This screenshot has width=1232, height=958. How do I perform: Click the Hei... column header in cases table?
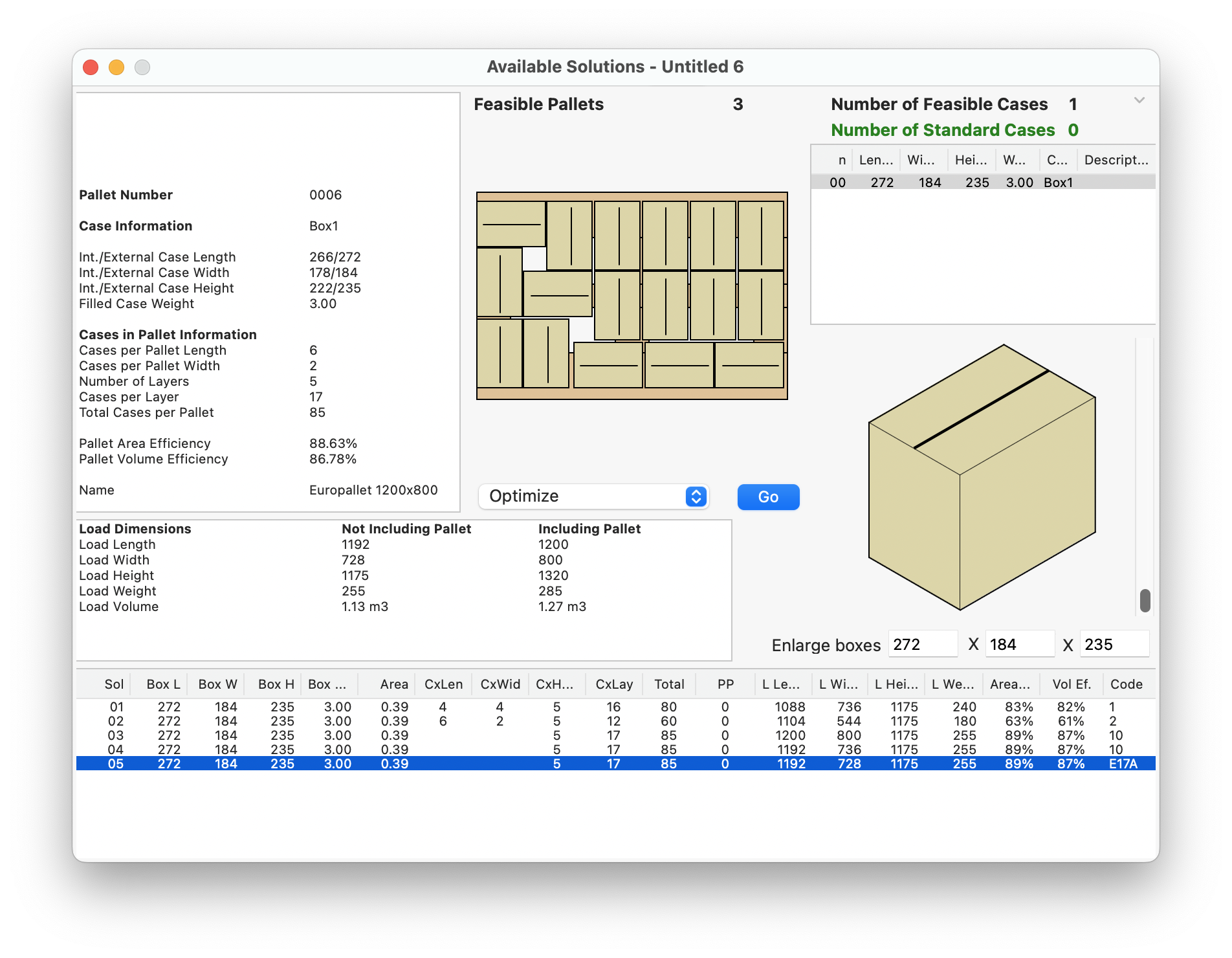click(x=971, y=160)
